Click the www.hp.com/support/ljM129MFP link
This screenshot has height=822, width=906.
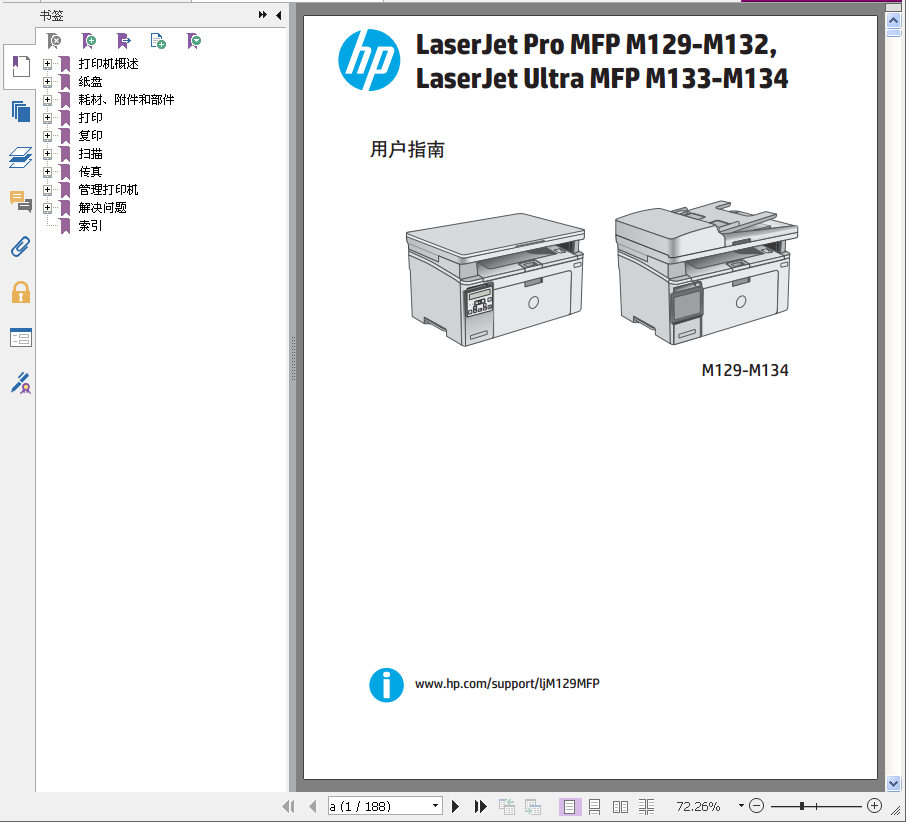pos(507,684)
